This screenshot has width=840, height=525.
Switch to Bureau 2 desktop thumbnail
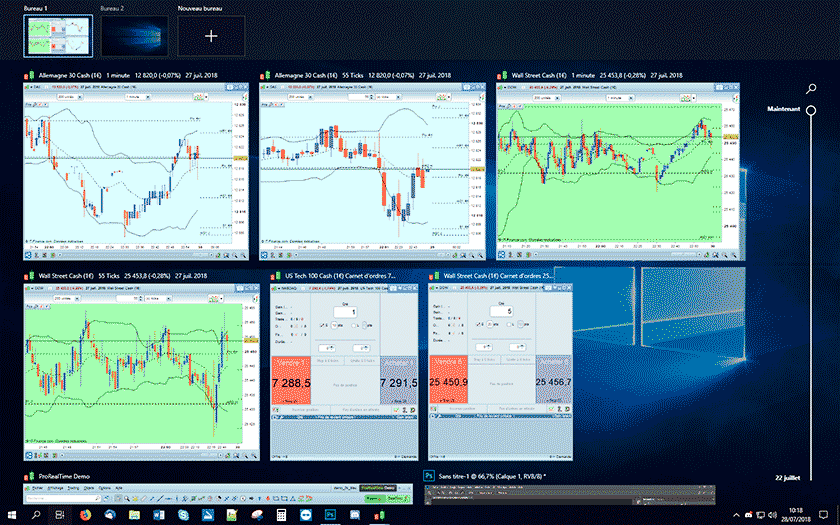(x=134, y=35)
